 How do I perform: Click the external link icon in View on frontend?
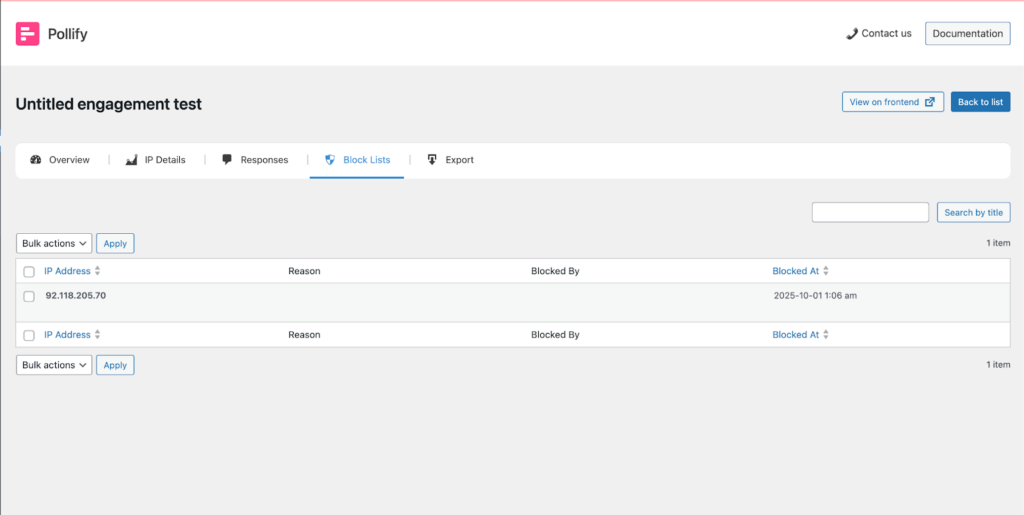(930, 102)
